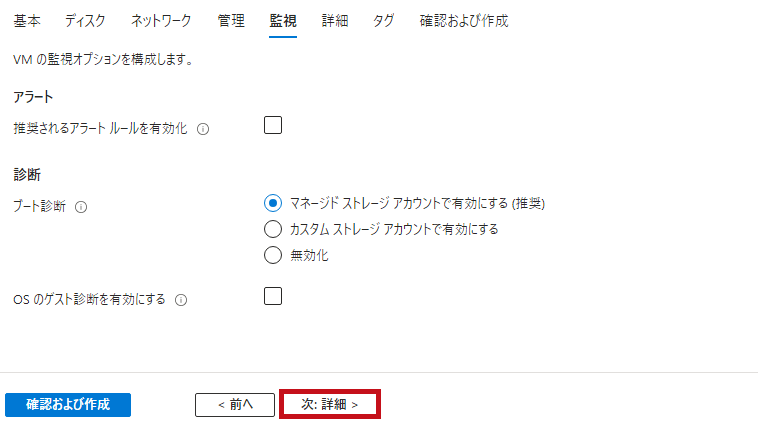This screenshot has width=758, height=430.
Task: Select マネージド ストレージ アカウントで有効にする radio option
Action: (273, 203)
